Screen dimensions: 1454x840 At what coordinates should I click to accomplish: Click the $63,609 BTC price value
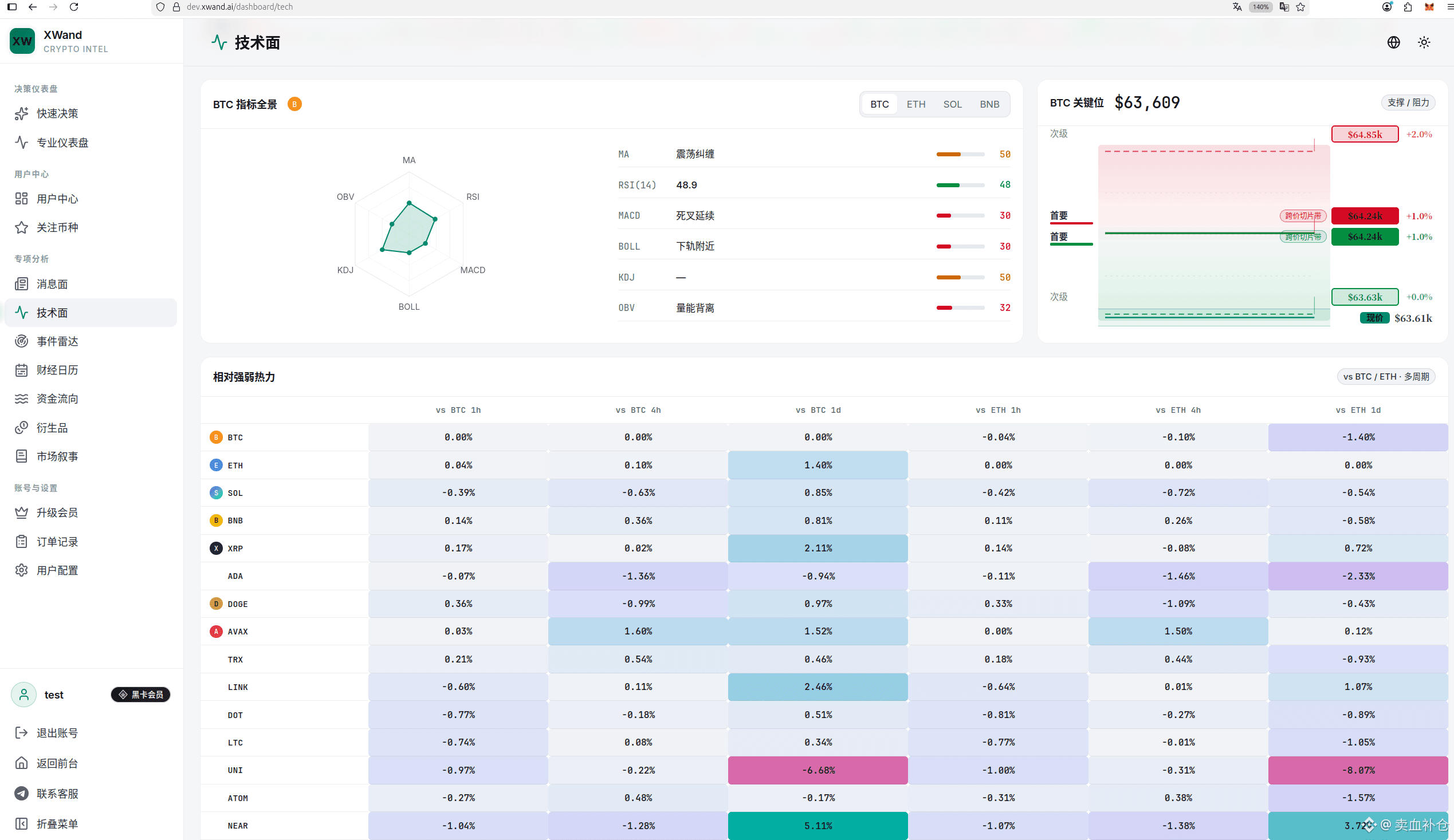click(1147, 102)
